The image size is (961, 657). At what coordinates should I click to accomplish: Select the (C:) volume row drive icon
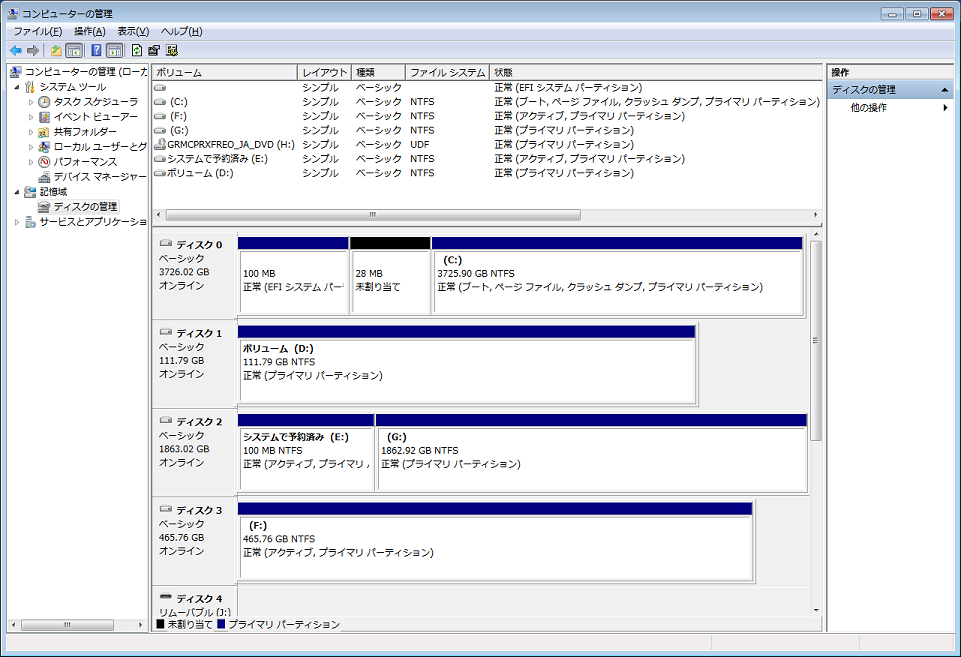pyautogui.click(x=160, y=102)
